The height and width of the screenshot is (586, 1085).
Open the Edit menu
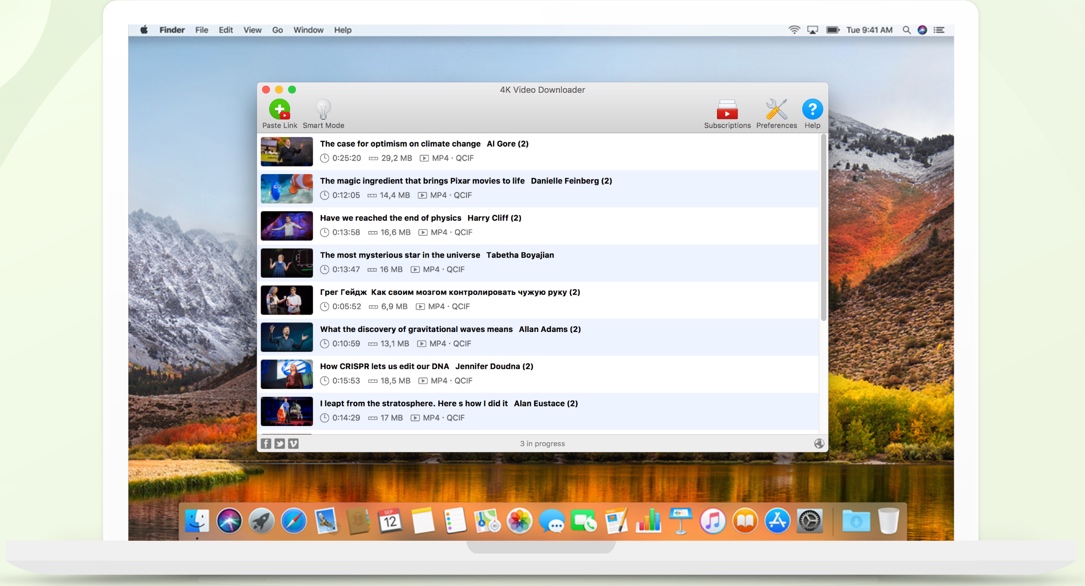(x=226, y=30)
